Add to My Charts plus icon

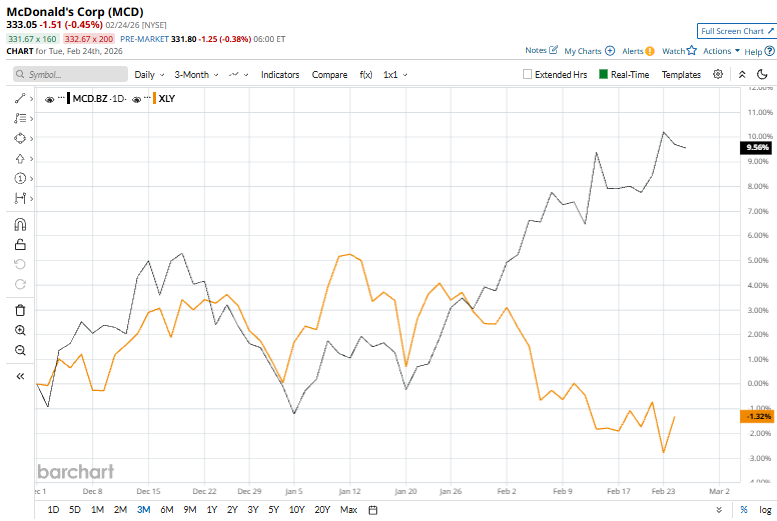tap(610, 51)
